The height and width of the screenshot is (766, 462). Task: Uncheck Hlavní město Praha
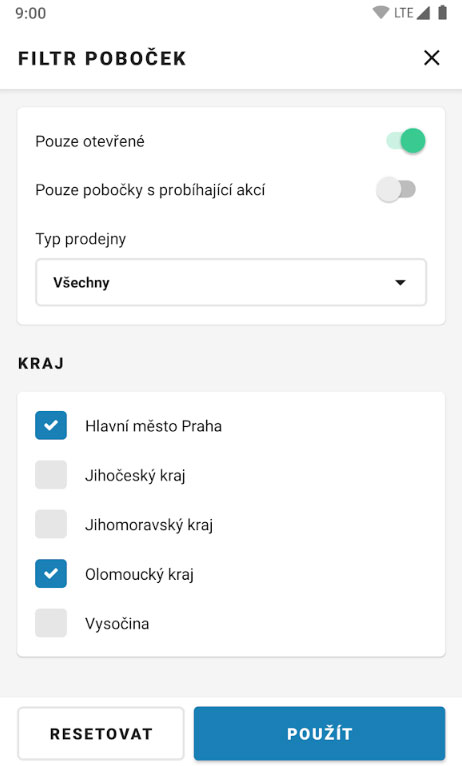click(x=51, y=425)
